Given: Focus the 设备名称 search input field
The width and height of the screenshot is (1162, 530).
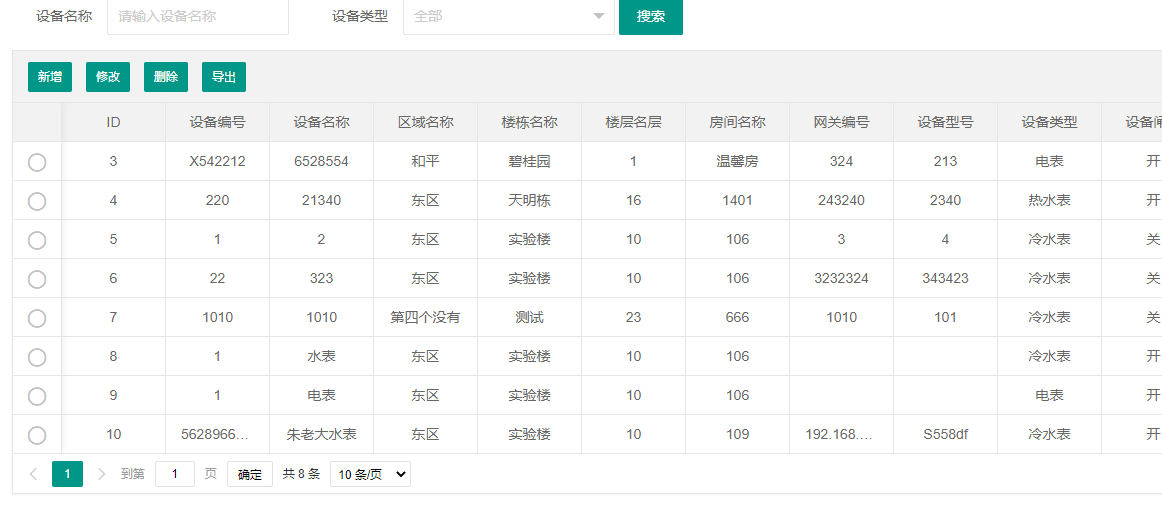Looking at the screenshot, I should coord(198,16).
